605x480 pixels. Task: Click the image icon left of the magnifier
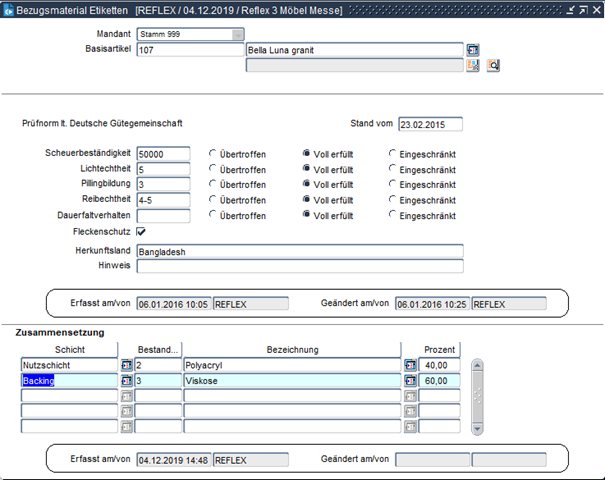tap(473, 66)
